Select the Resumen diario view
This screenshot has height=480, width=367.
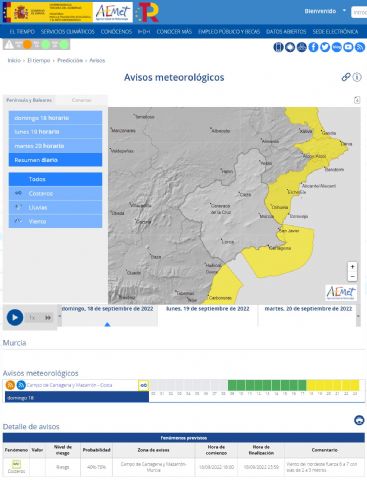tap(55, 160)
